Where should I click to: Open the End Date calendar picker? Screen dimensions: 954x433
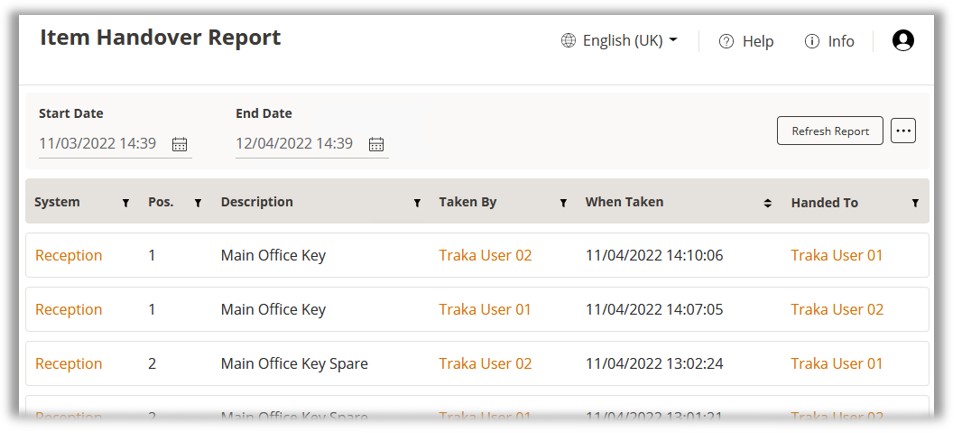pyautogui.click(x=377, y=144)
